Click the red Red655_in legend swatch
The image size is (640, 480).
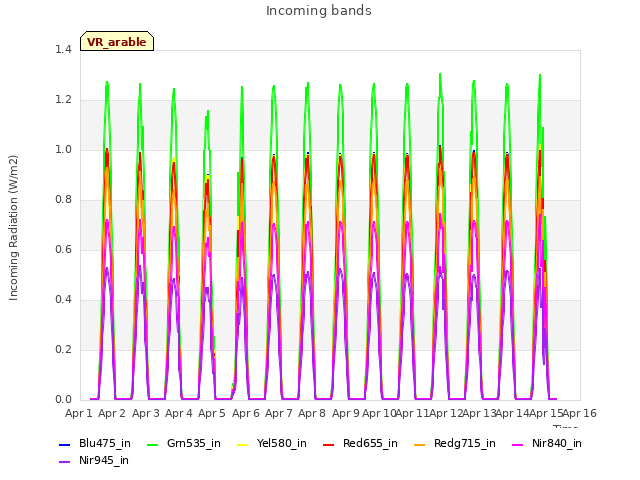pyautogui.click(x=329, y=444)
